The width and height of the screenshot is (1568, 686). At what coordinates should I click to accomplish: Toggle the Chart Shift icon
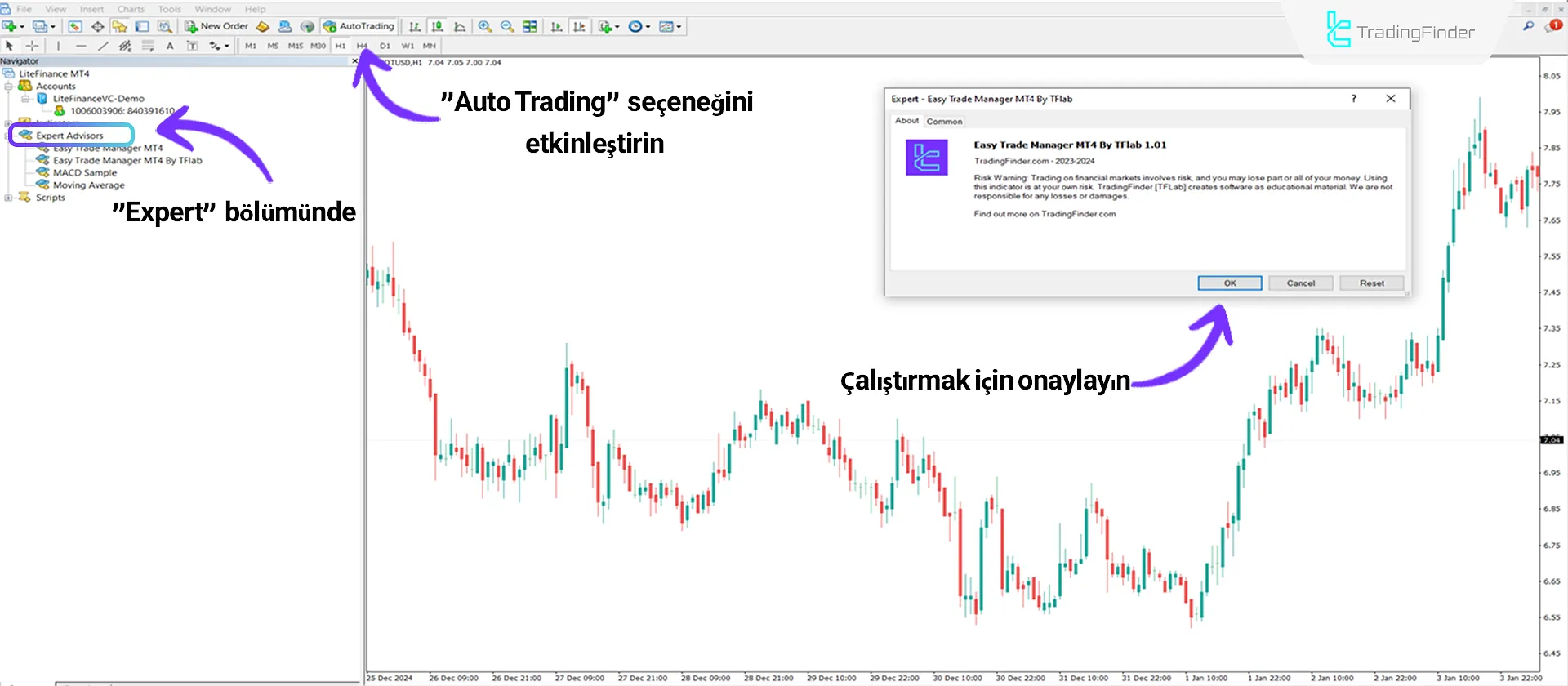[579, 26]
